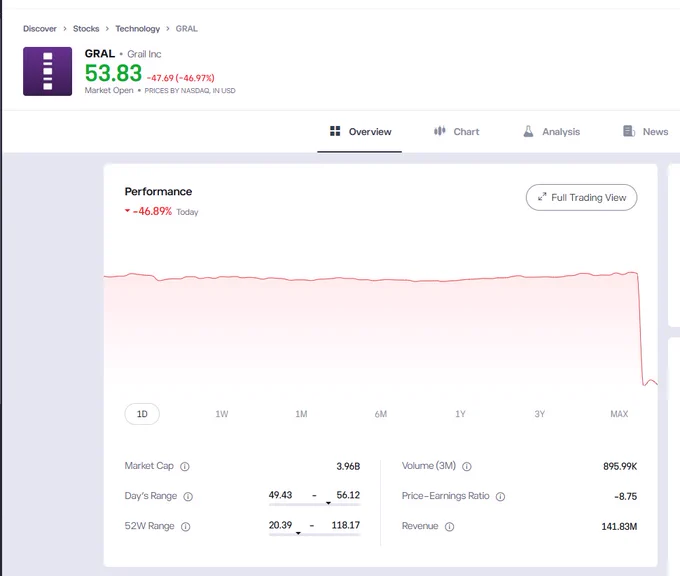Open Full Trading View

click(x=582, y=197)
